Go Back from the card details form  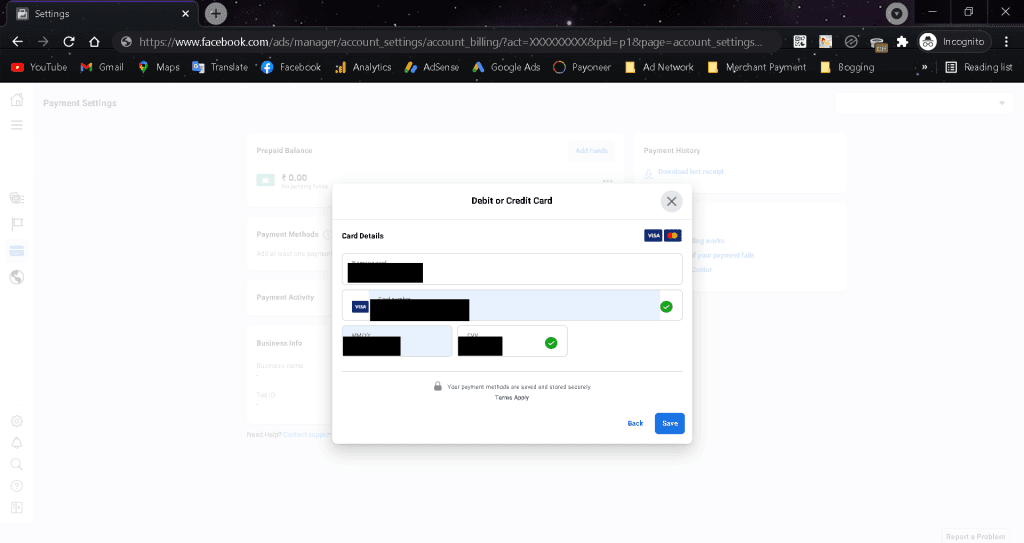click(635, 423)
